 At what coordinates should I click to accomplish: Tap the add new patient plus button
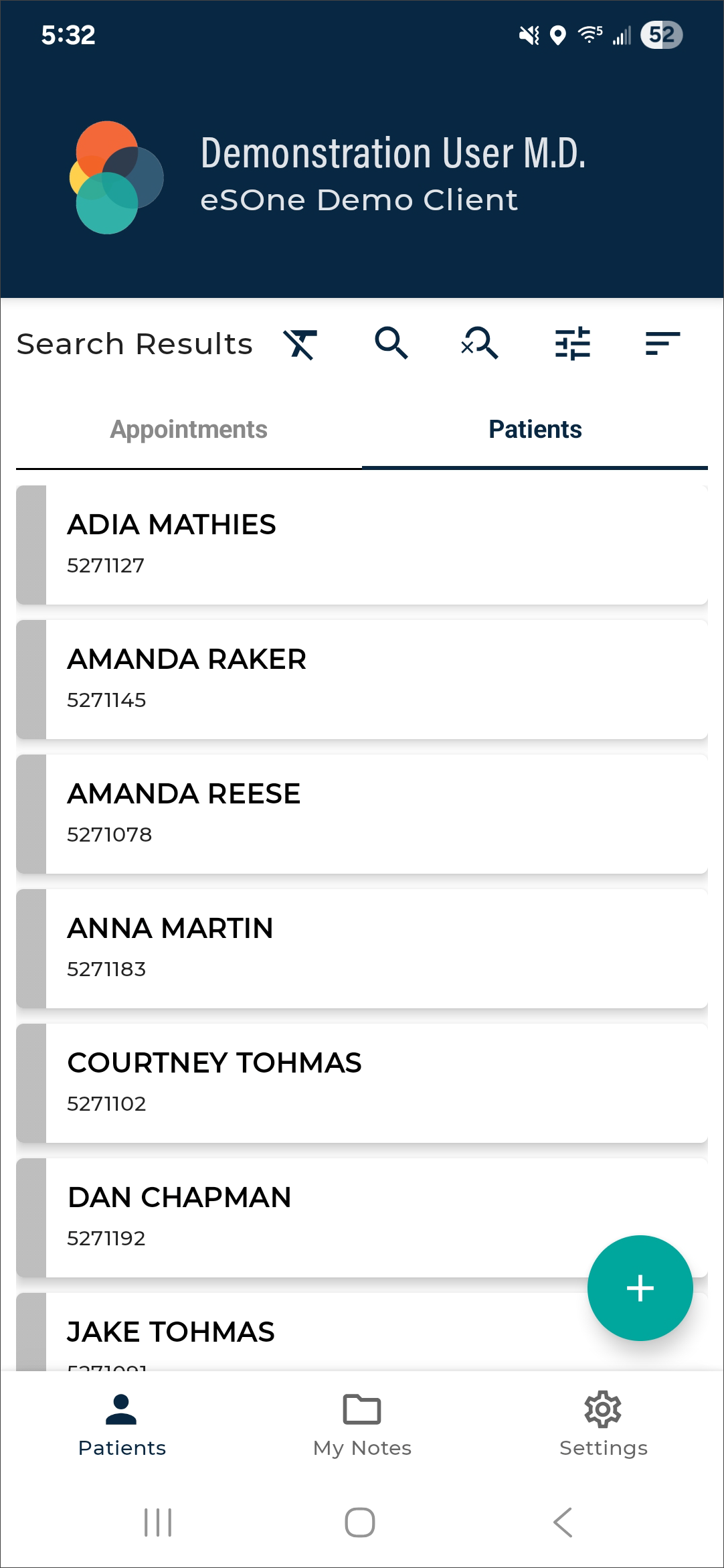pyautogui.click(x=640, y=1287)
